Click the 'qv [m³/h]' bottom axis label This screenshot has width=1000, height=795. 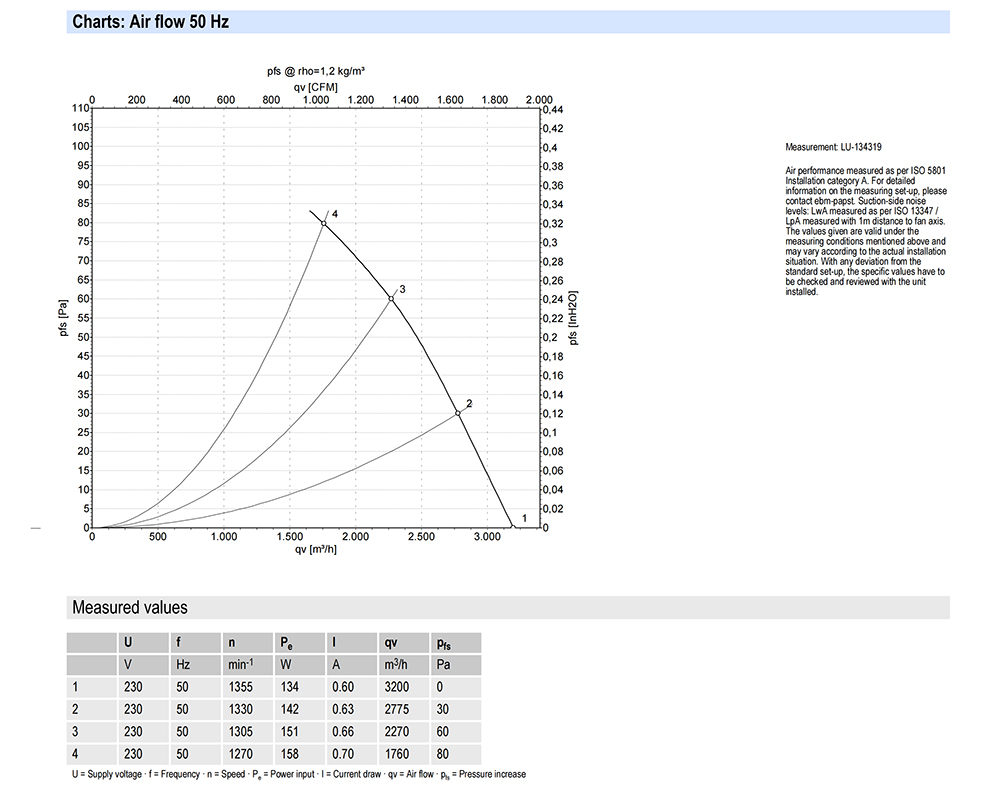[315, 549]
